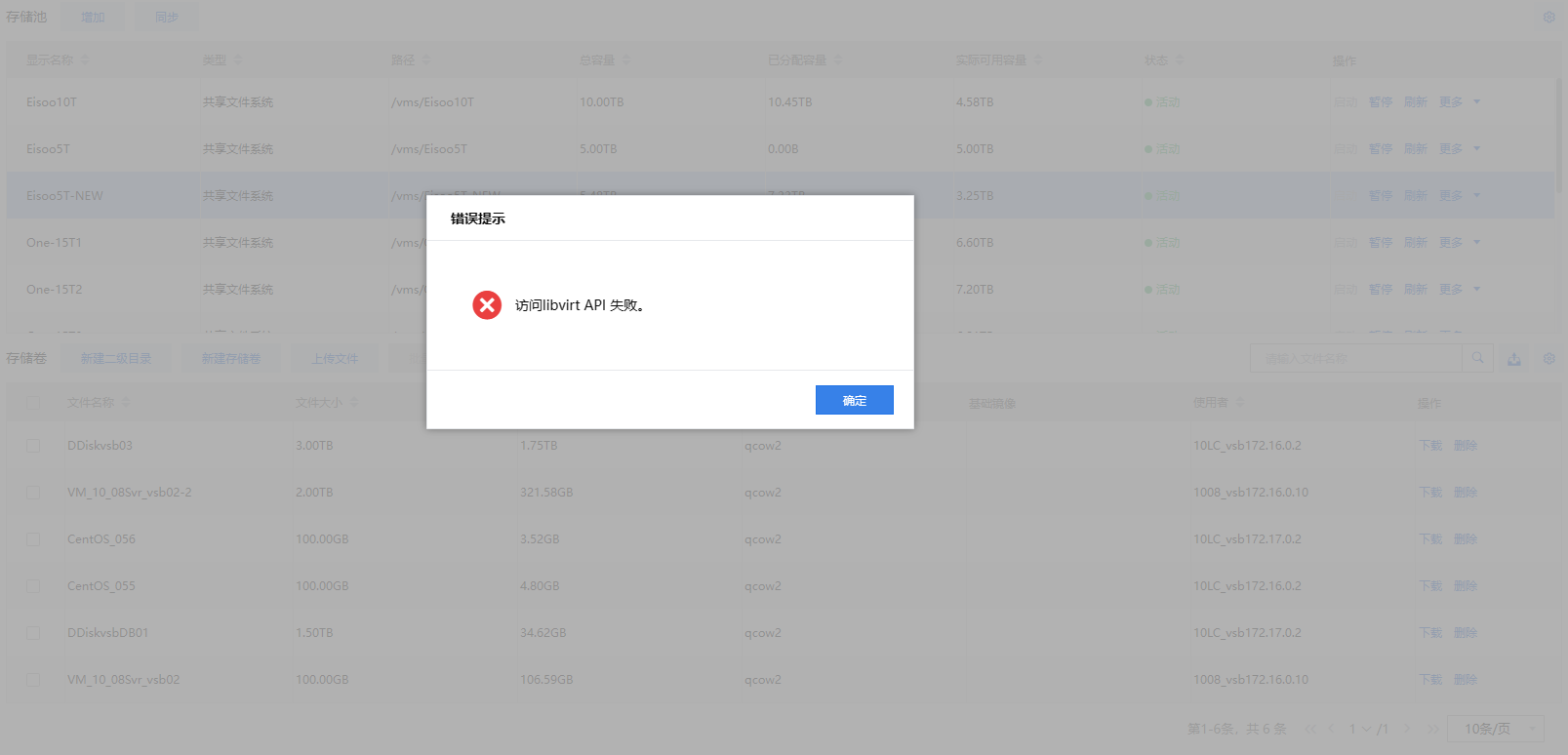
Task: Expand 更多 menu for Eisoo10T pool
Action: (1460, 102)
